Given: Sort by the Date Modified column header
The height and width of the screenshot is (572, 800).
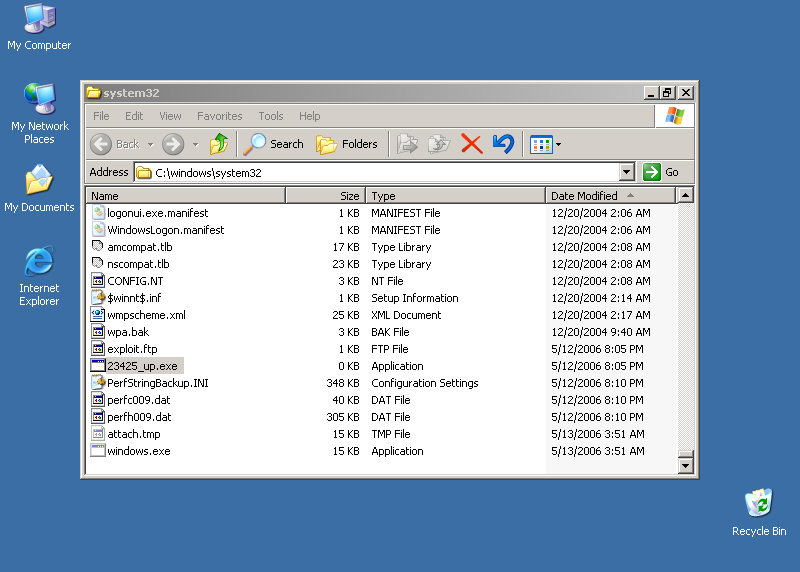Looking at the screenshot, I should click(x=611, y=196).
